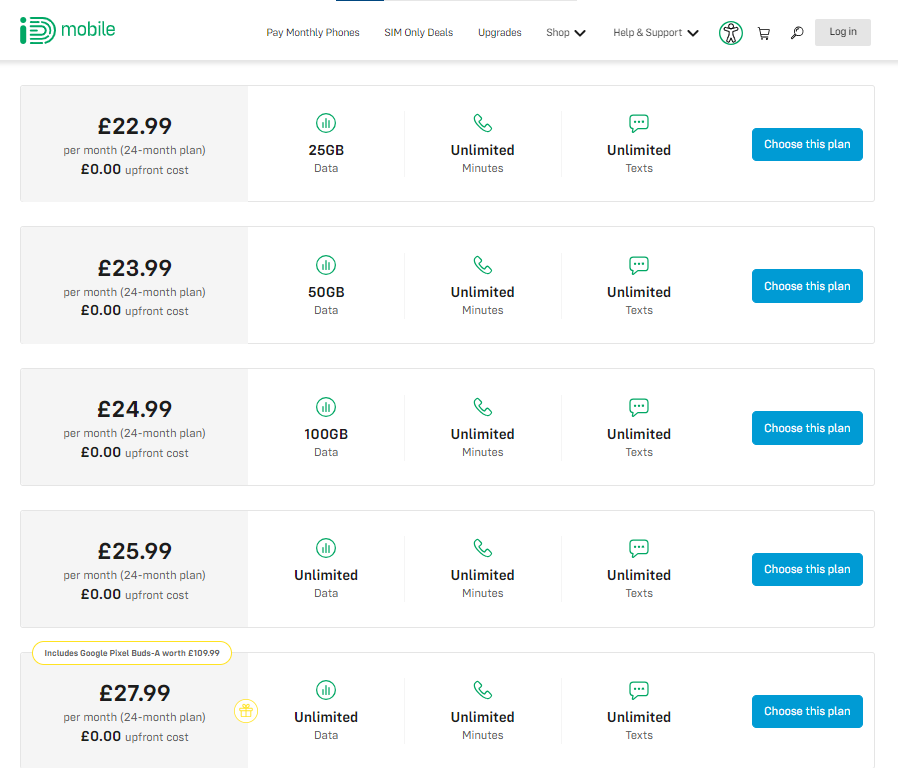Open the accessibility options icon
Screen dimensions: 898x768
pyautogui.click(x=731, y=33)
